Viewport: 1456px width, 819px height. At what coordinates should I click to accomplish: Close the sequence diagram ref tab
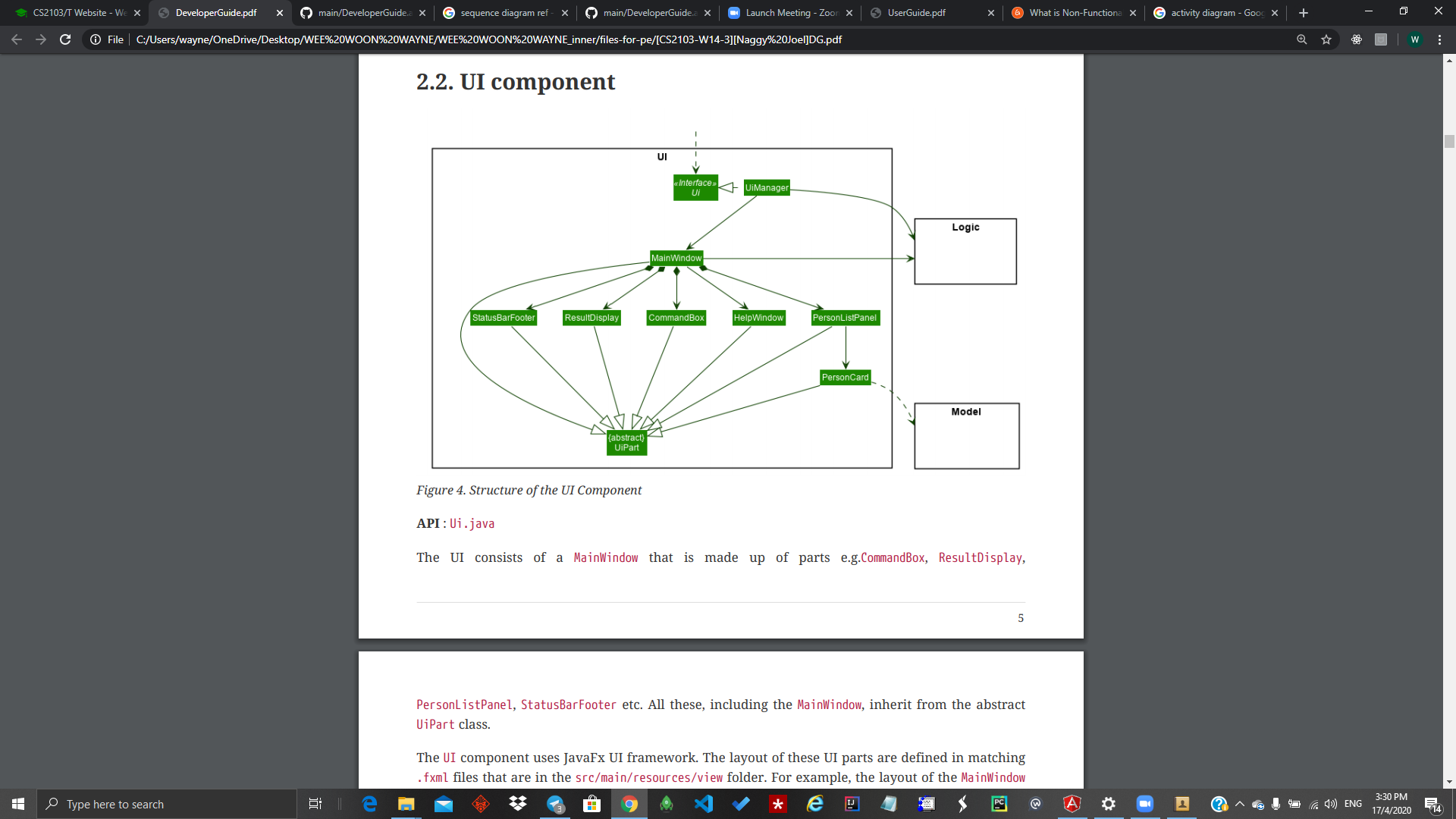565,13
